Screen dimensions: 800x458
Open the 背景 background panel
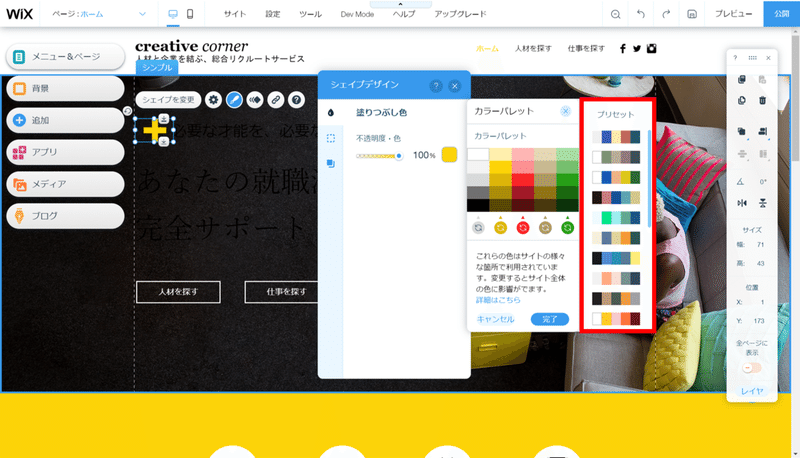click(65, 89)
